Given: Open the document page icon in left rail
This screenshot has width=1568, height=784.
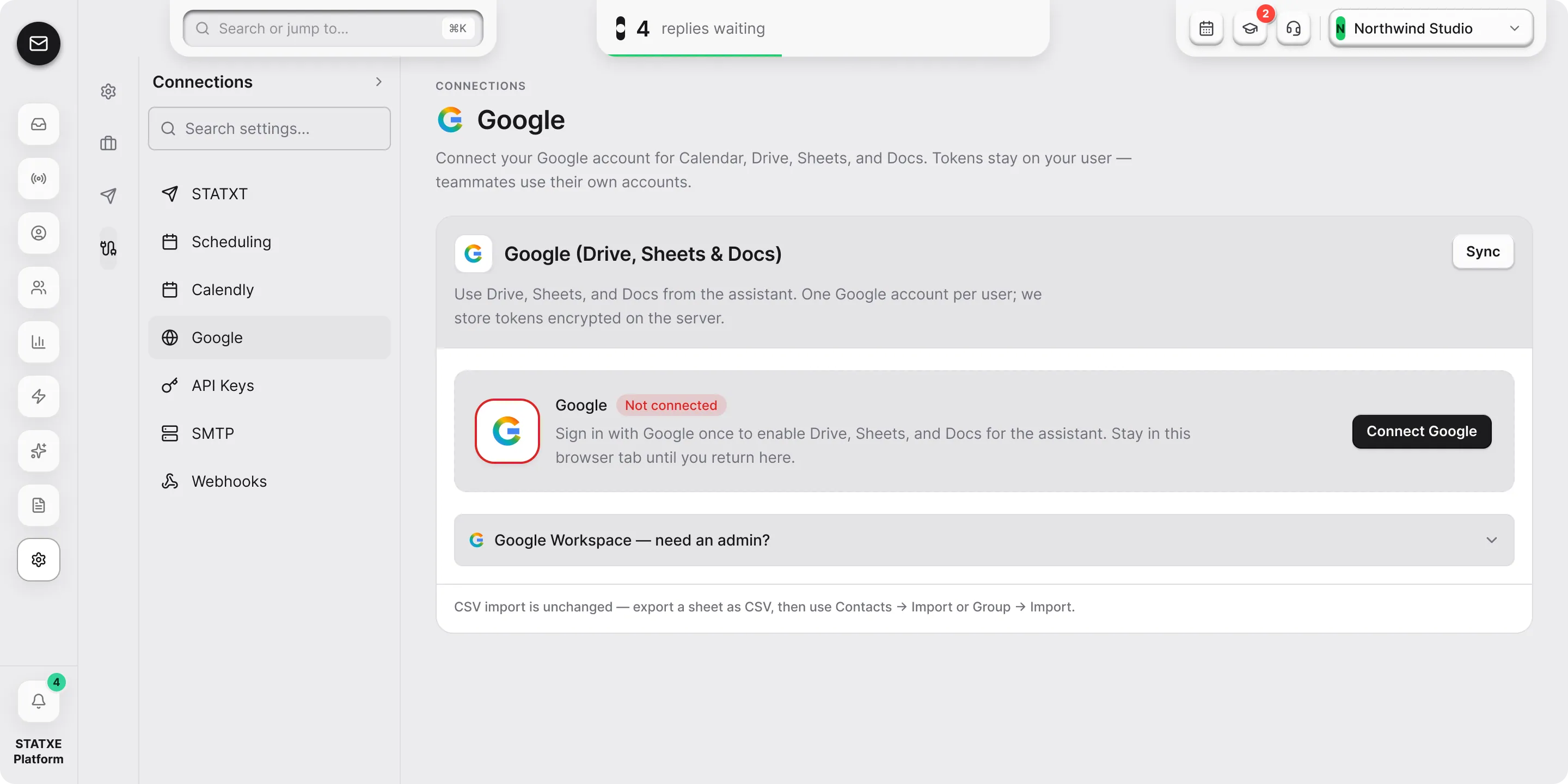Looking at the screenshot, I should coord(38,505).
